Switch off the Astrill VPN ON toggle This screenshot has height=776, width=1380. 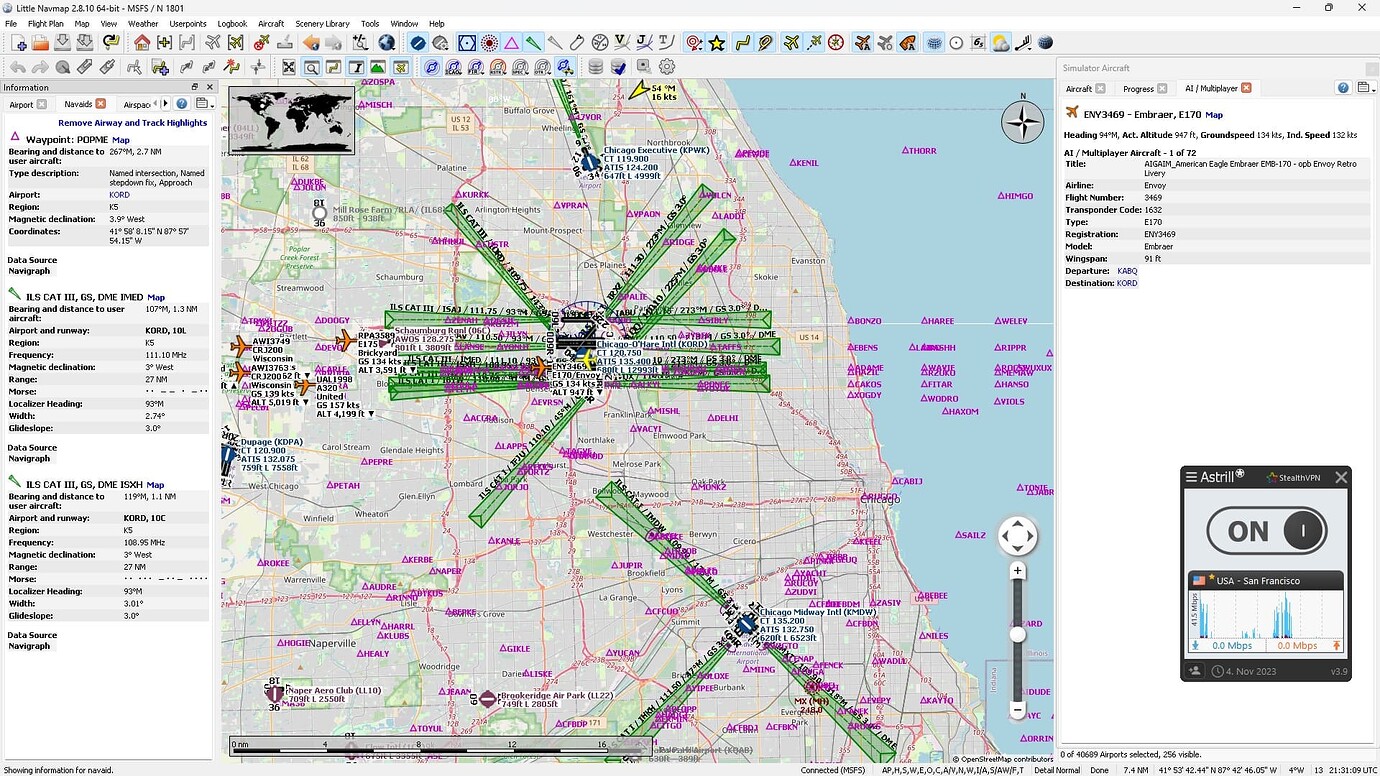(x=1266, y=530)
